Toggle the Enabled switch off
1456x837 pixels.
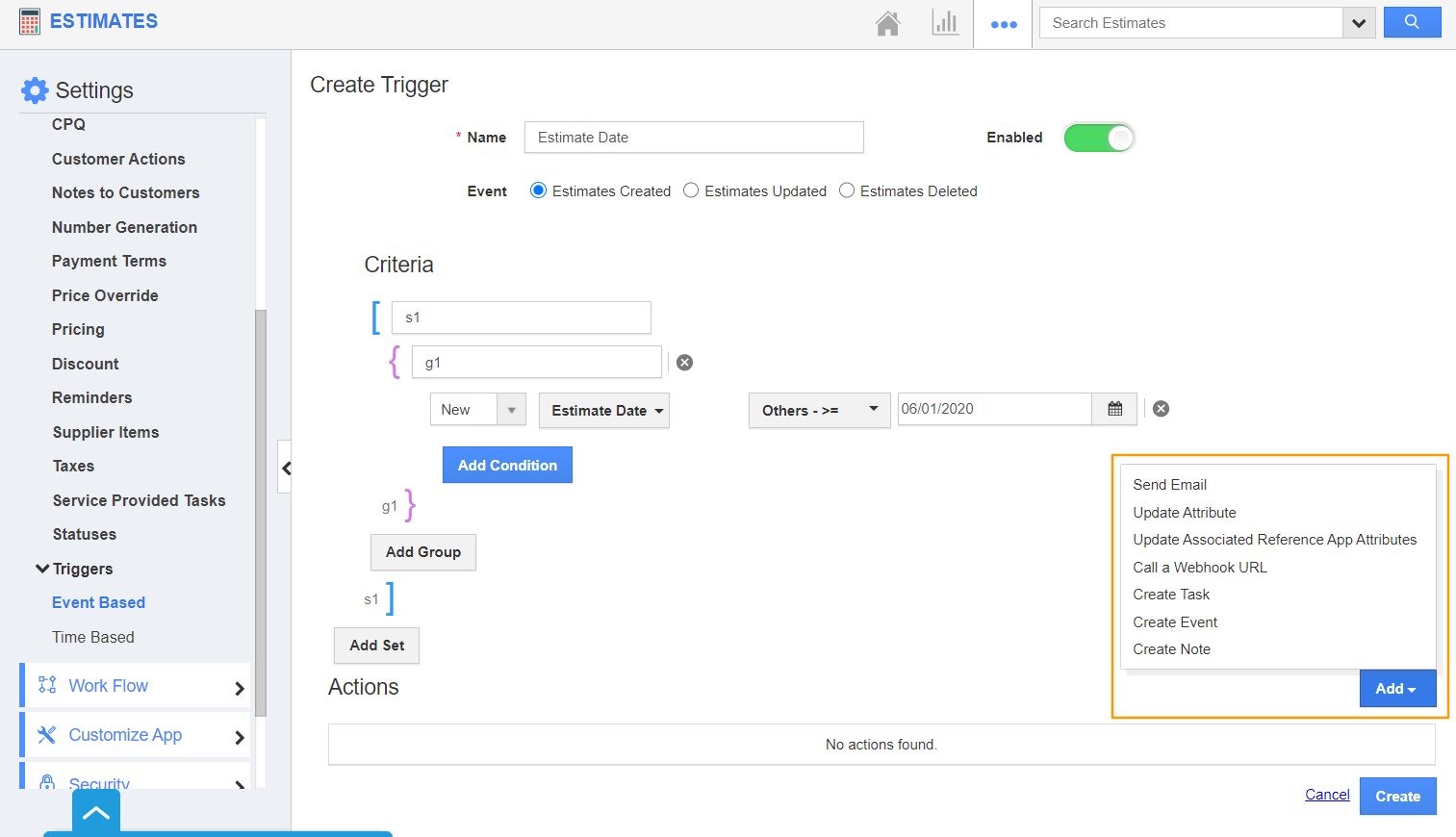click(1099, 138)
